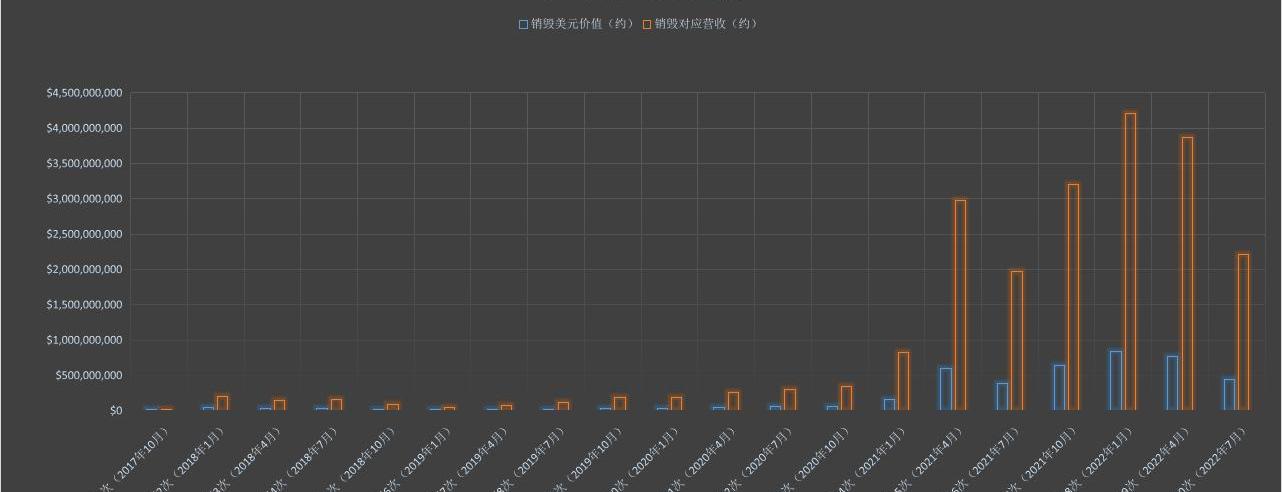Select the $0 y-axis label
The width and height of the screenshot is (1282, 492).
[116, 410]
